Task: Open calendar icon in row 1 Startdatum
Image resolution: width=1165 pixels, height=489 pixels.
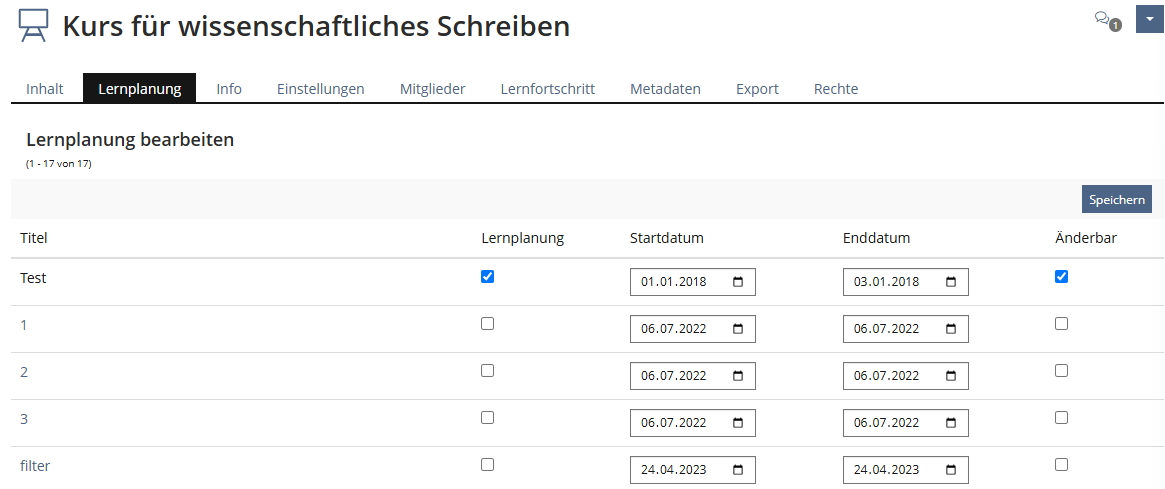Action: [x=738, y=329]
